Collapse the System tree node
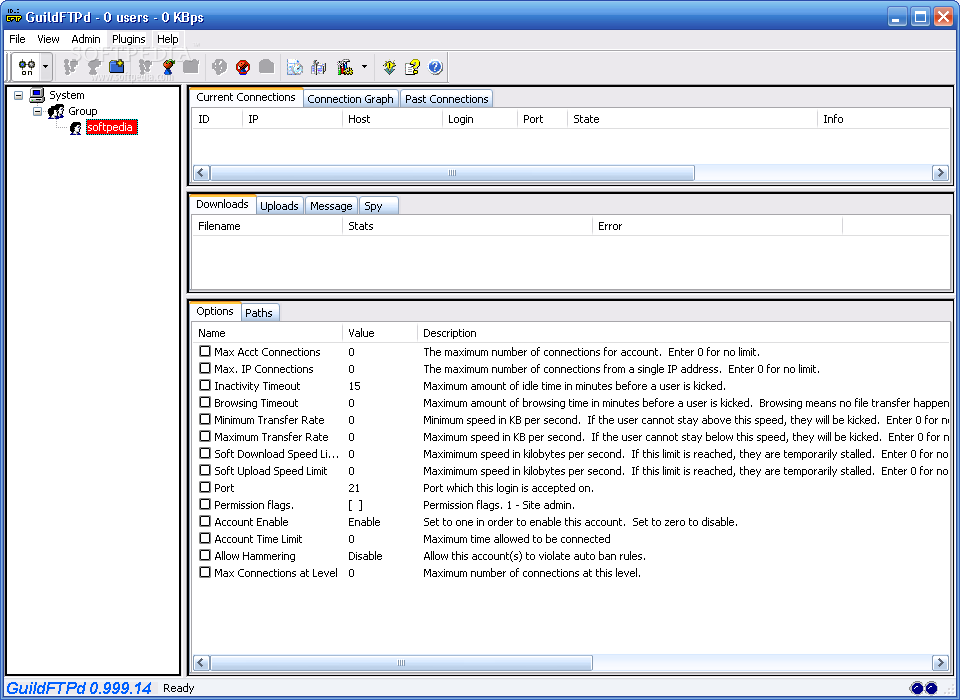Viewport: 960px width, 700px height. tap(18, 95)
